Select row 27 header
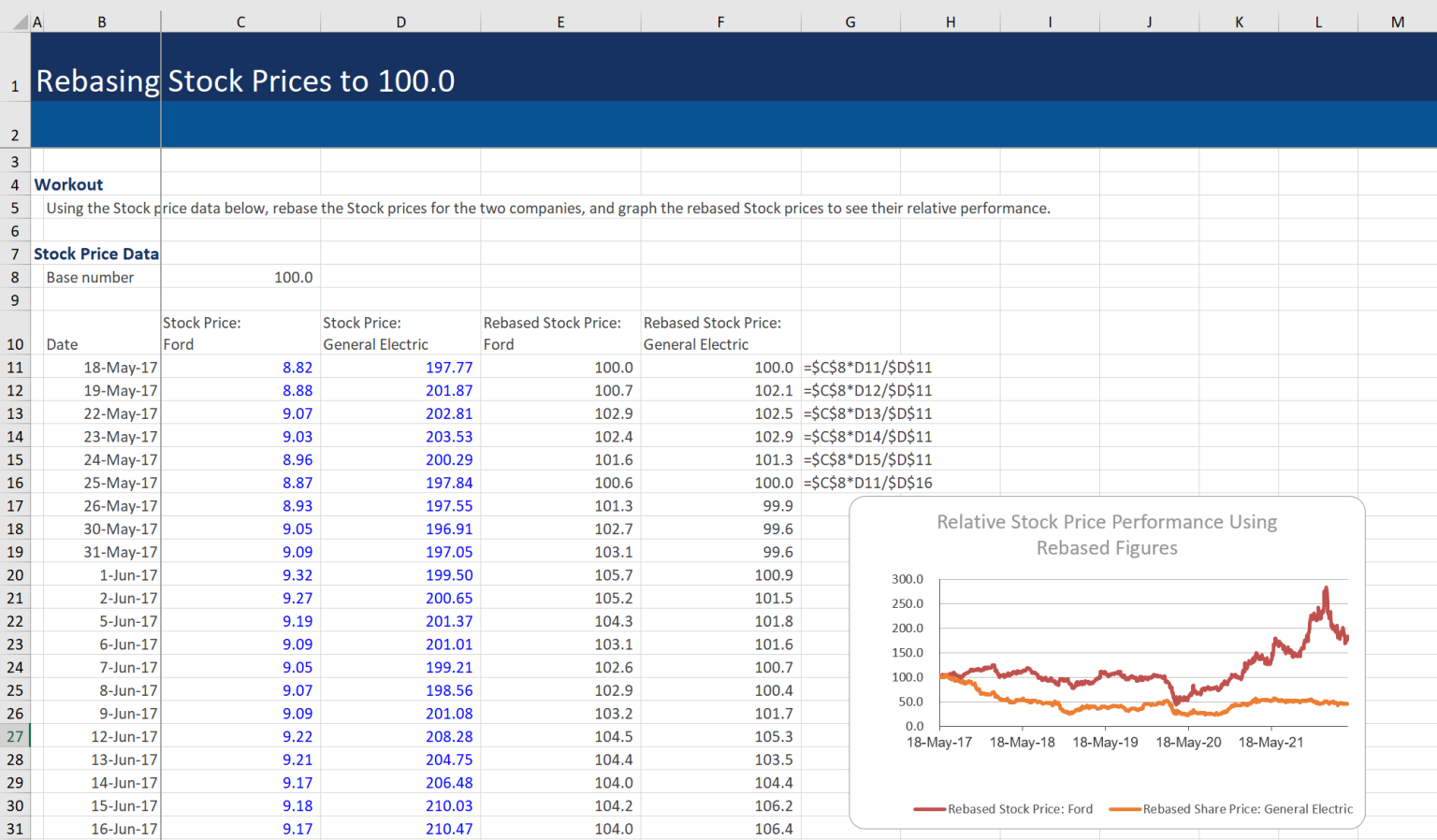1437x840 pixels. point(15,736)
